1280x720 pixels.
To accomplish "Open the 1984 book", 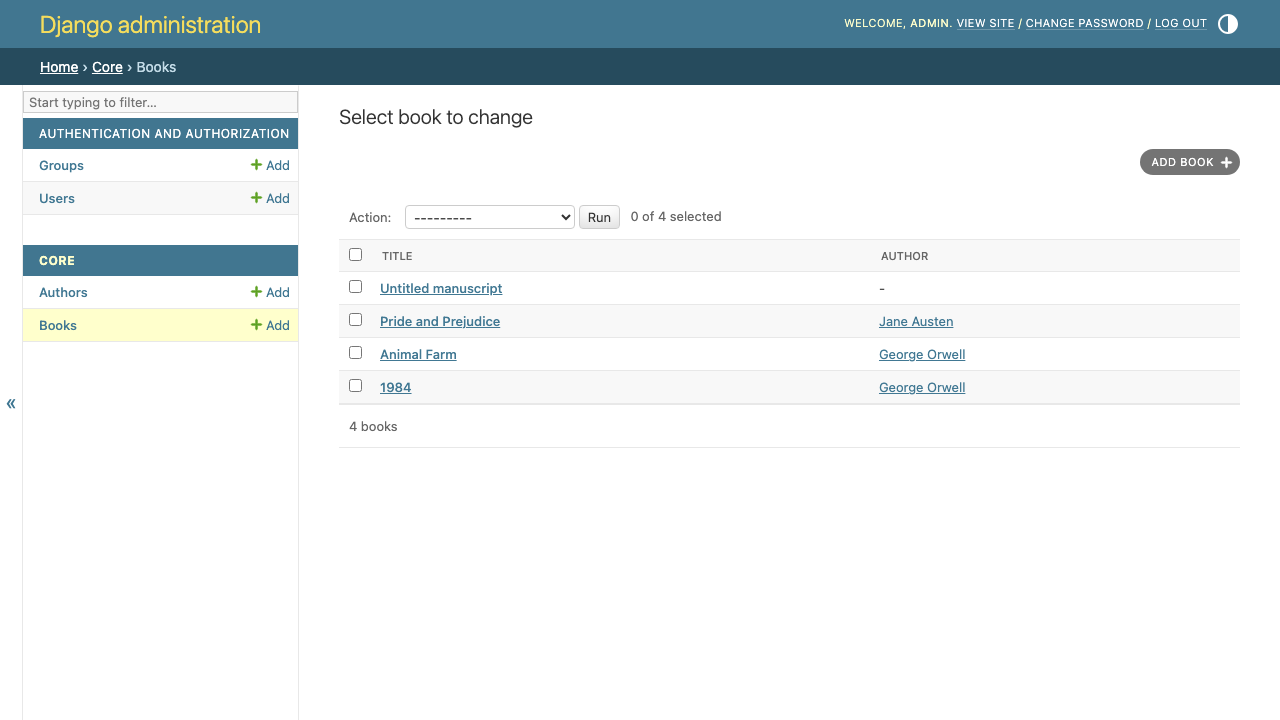I will [395, 387].
